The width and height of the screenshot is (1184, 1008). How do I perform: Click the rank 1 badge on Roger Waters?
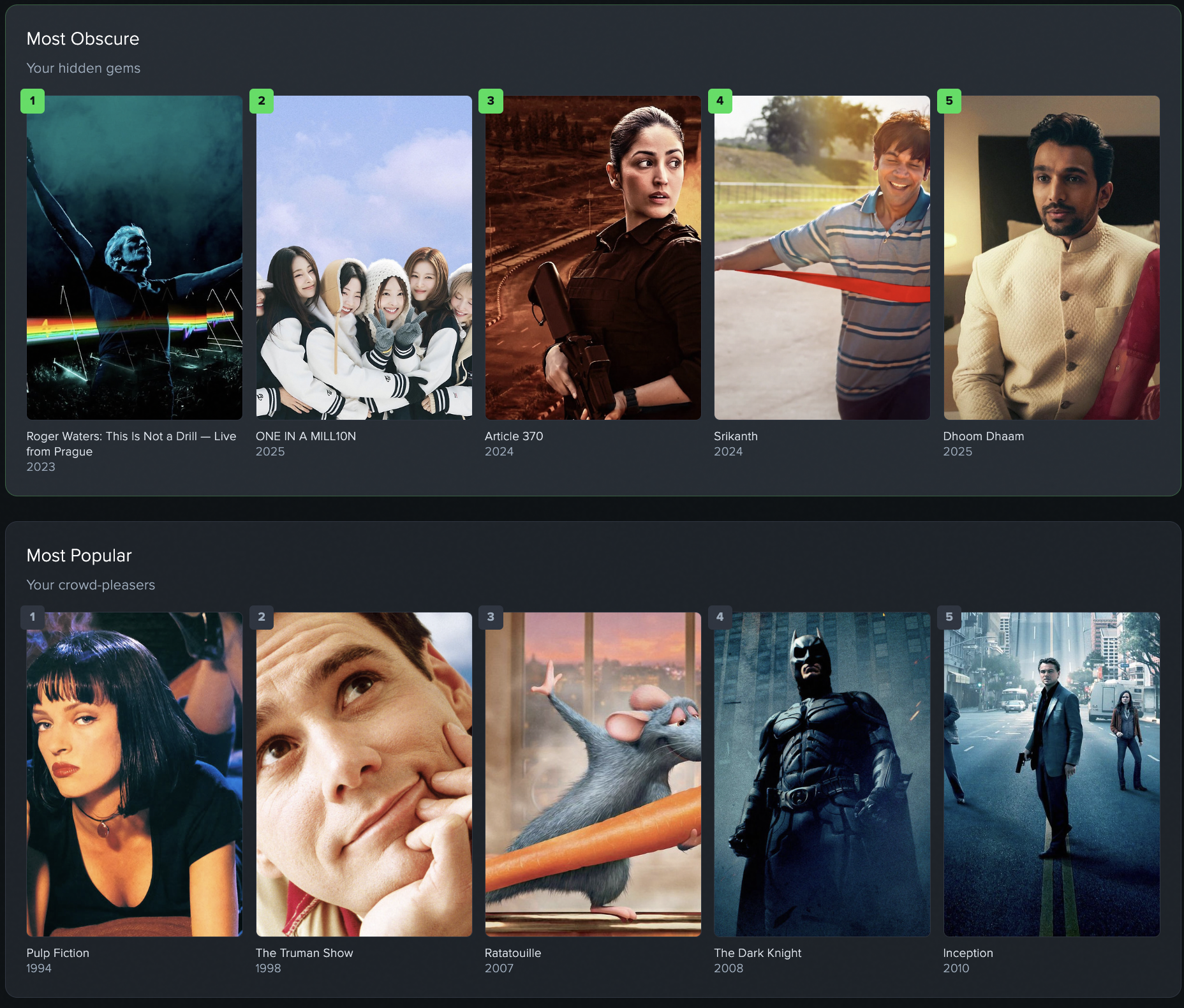[33, 101]
